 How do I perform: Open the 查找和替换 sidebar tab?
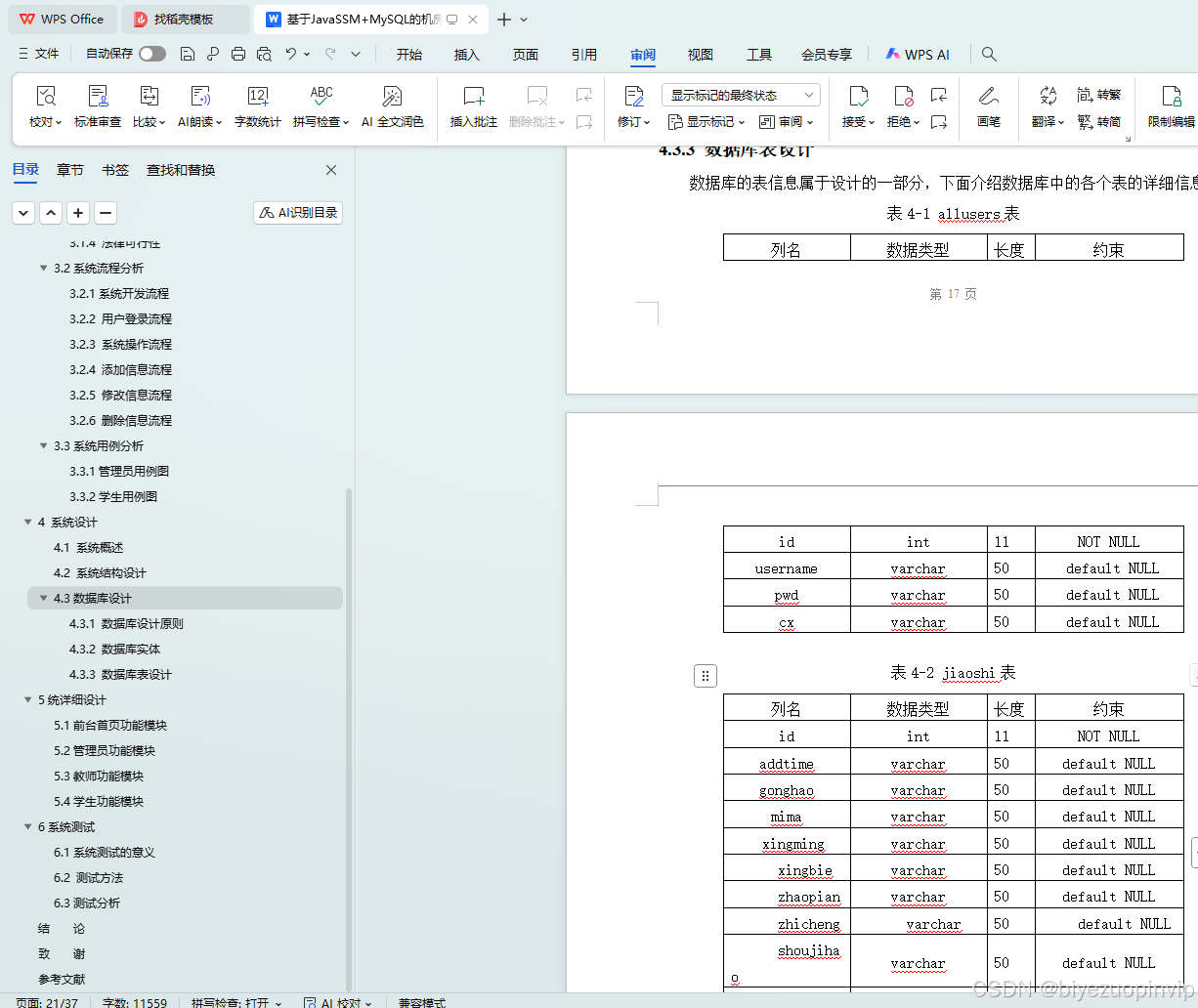(x=181, y=170)
